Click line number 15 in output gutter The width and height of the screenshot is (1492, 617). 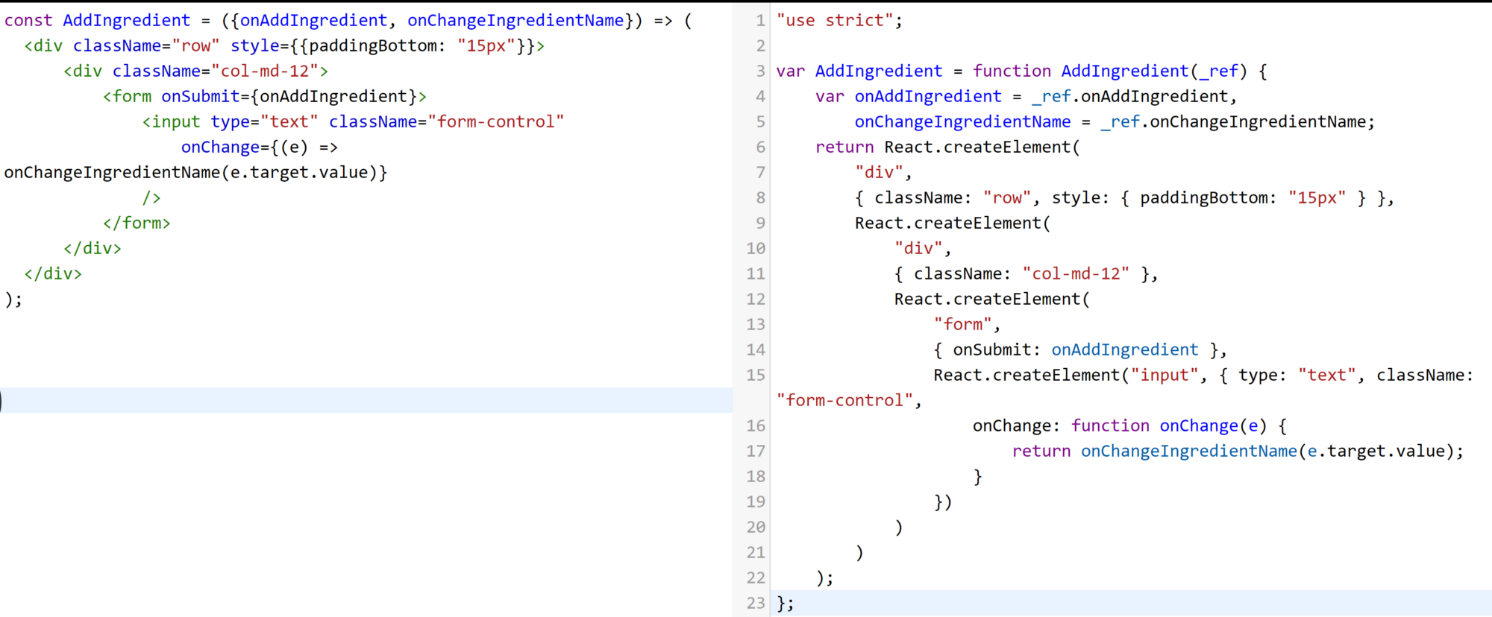click(756, 375)
